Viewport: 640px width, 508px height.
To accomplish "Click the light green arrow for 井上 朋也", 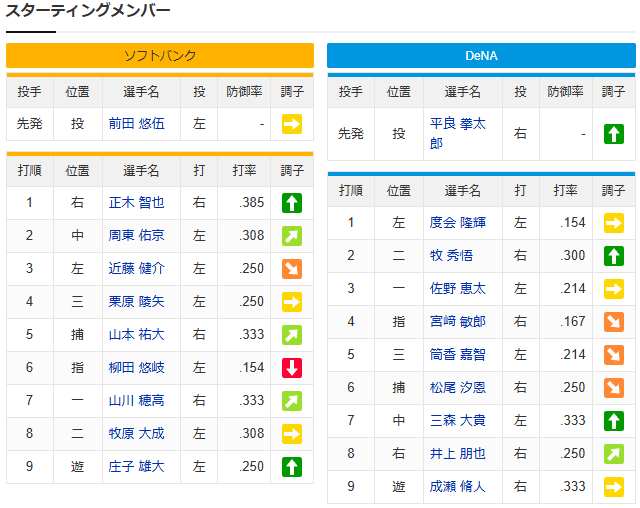I will click(613, 454).
